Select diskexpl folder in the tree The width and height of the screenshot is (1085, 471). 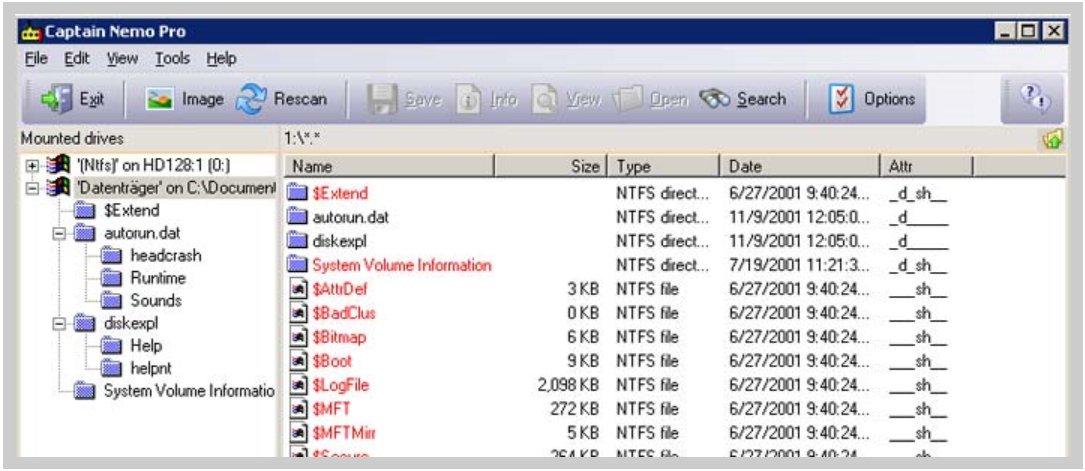click(x=132, y=323)
